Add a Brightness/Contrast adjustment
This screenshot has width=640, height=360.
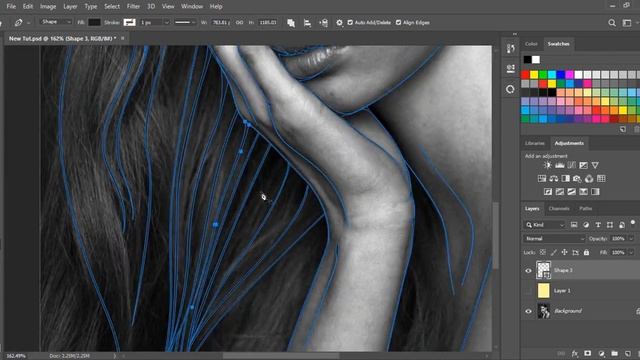coord(548,165)
